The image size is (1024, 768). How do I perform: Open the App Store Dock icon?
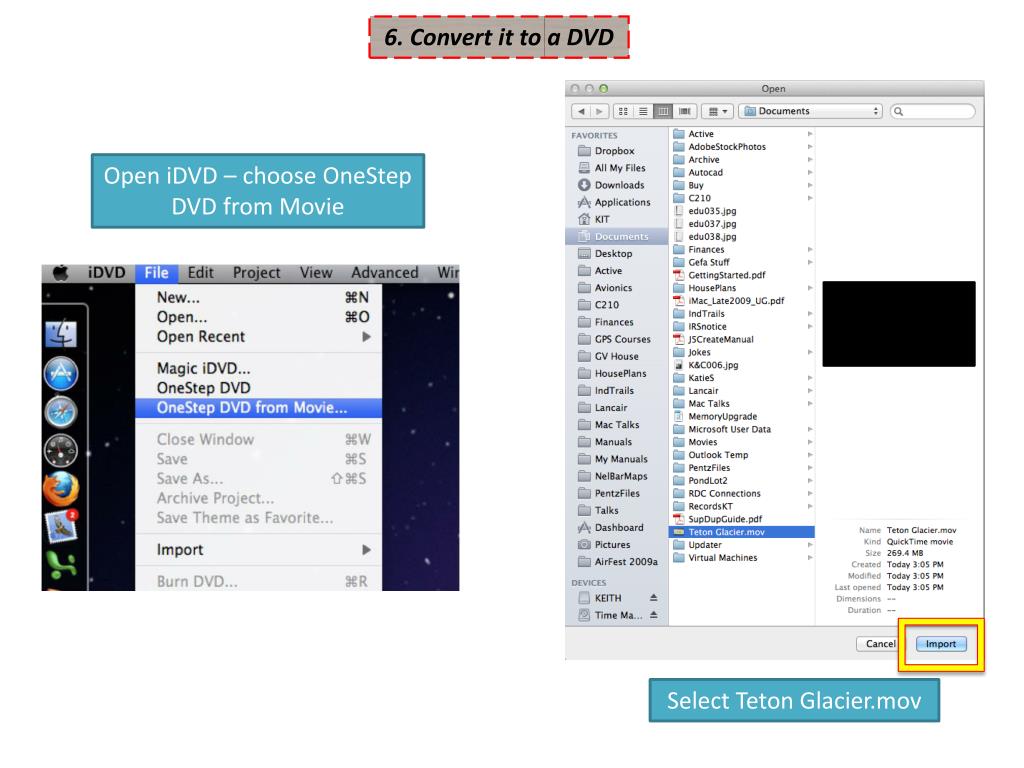(x=61, y=374)
